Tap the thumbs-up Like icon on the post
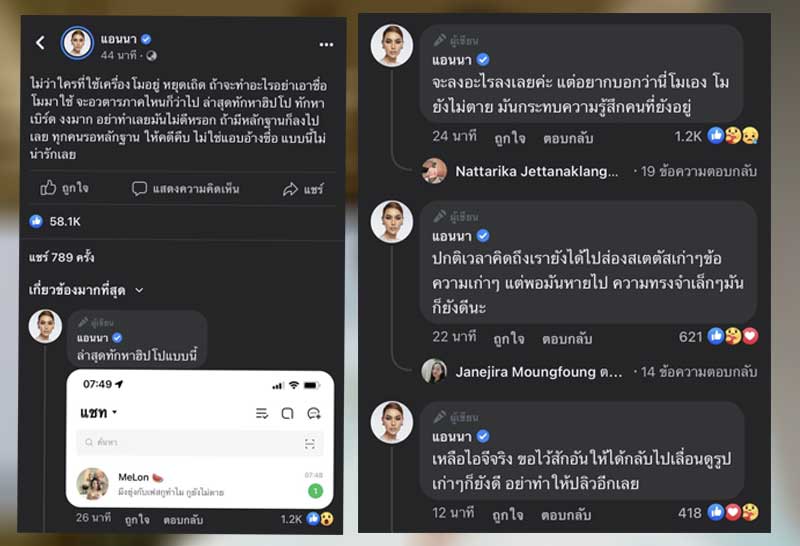The width and height of the screenshot is (800, 546). pyautogui.click(x=48, y=188)
